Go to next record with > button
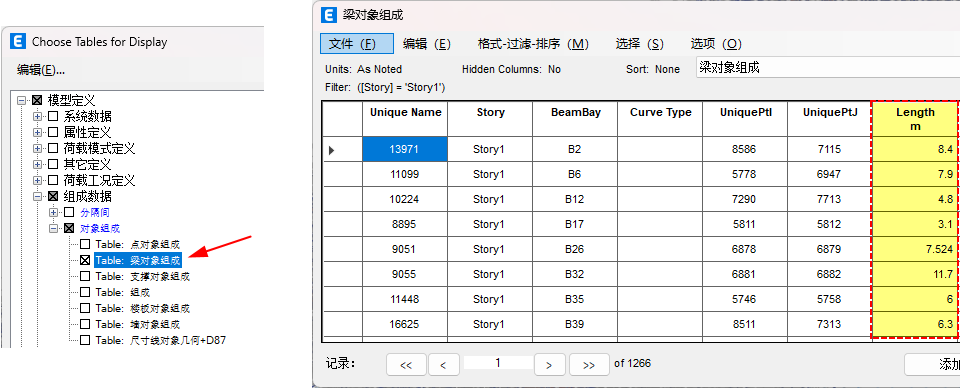Image resolution: width=960 pixels, height=388 pixels. (549, 365)
